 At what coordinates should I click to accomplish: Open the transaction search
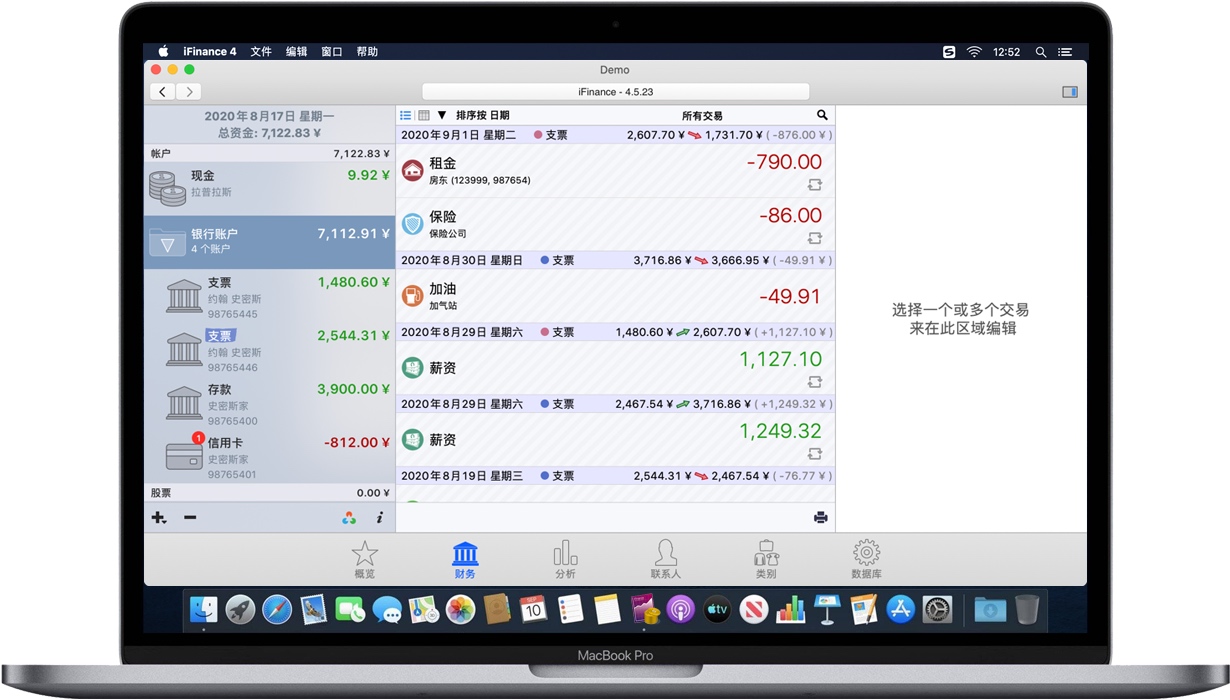[x=822, y=115]
